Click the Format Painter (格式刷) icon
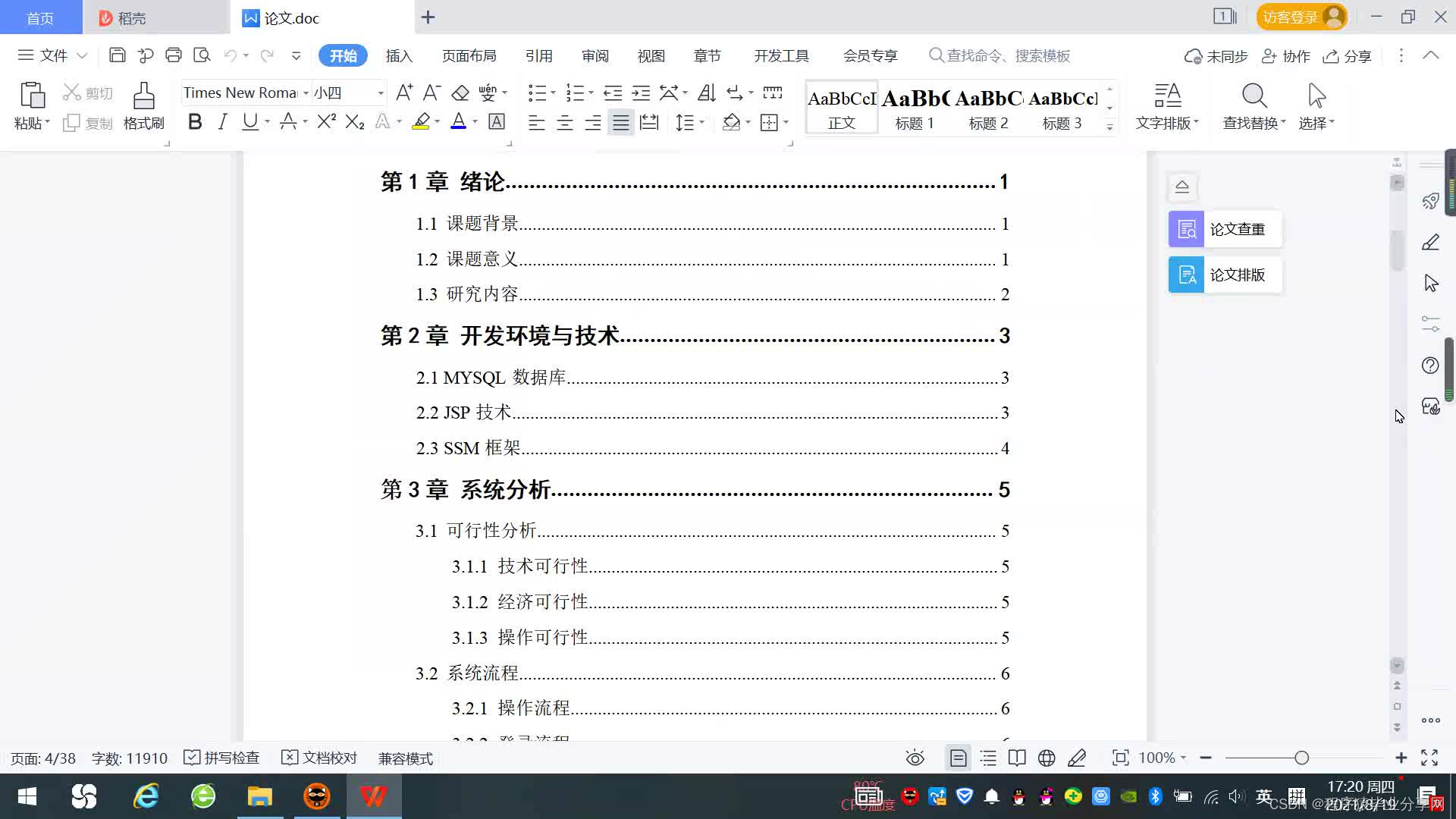This screenshot has width=1456, height=819. click(143, 97)
